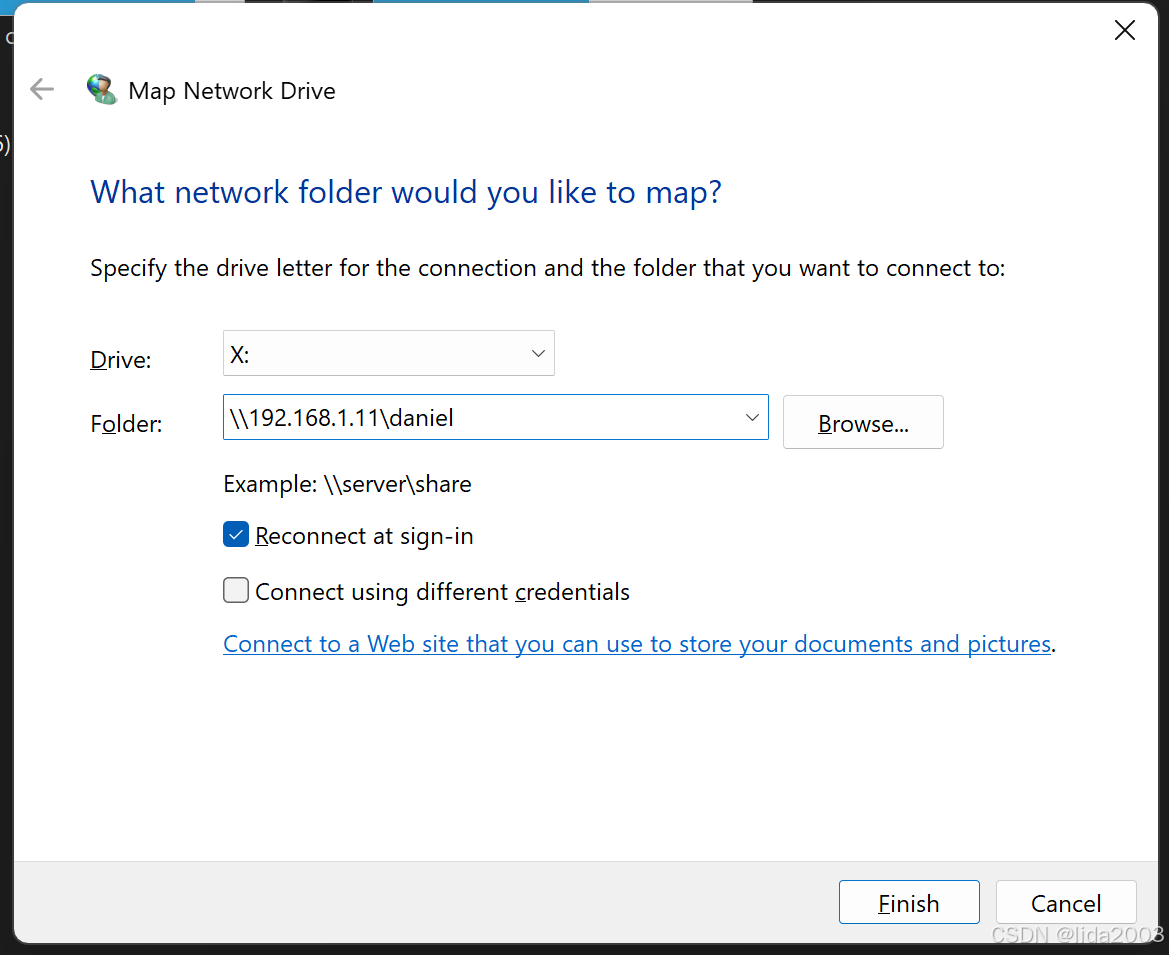
Task: Click the Map Network Drive title text
Action: click(232, 91)
